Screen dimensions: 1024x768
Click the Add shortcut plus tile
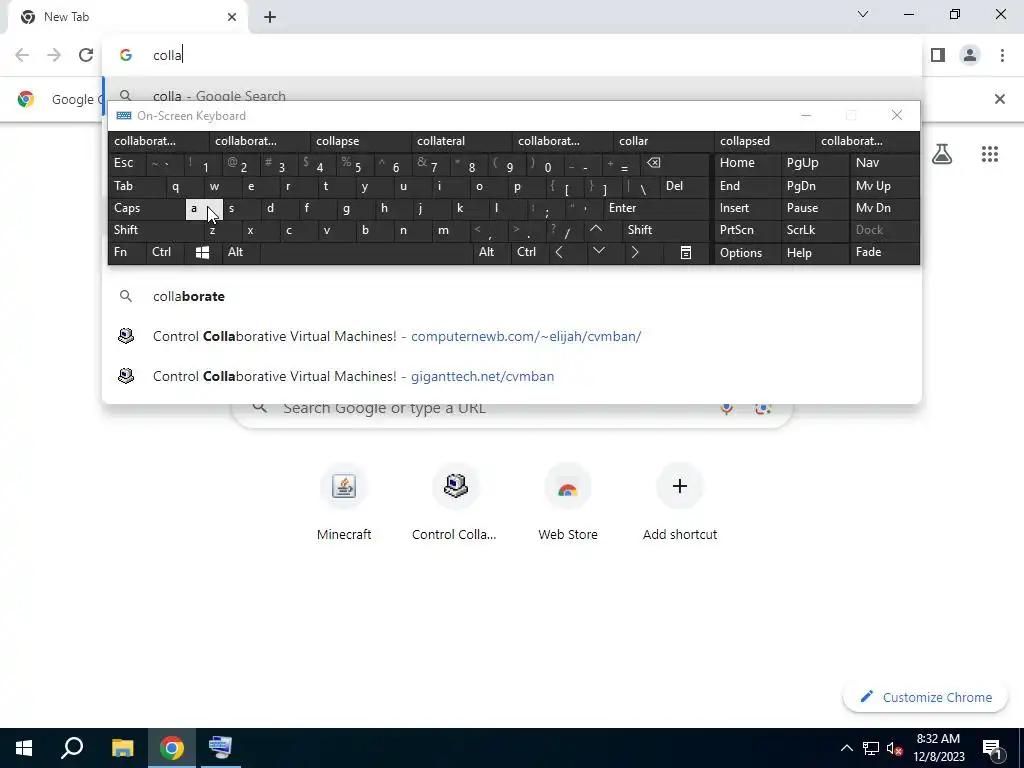[680, 503]
